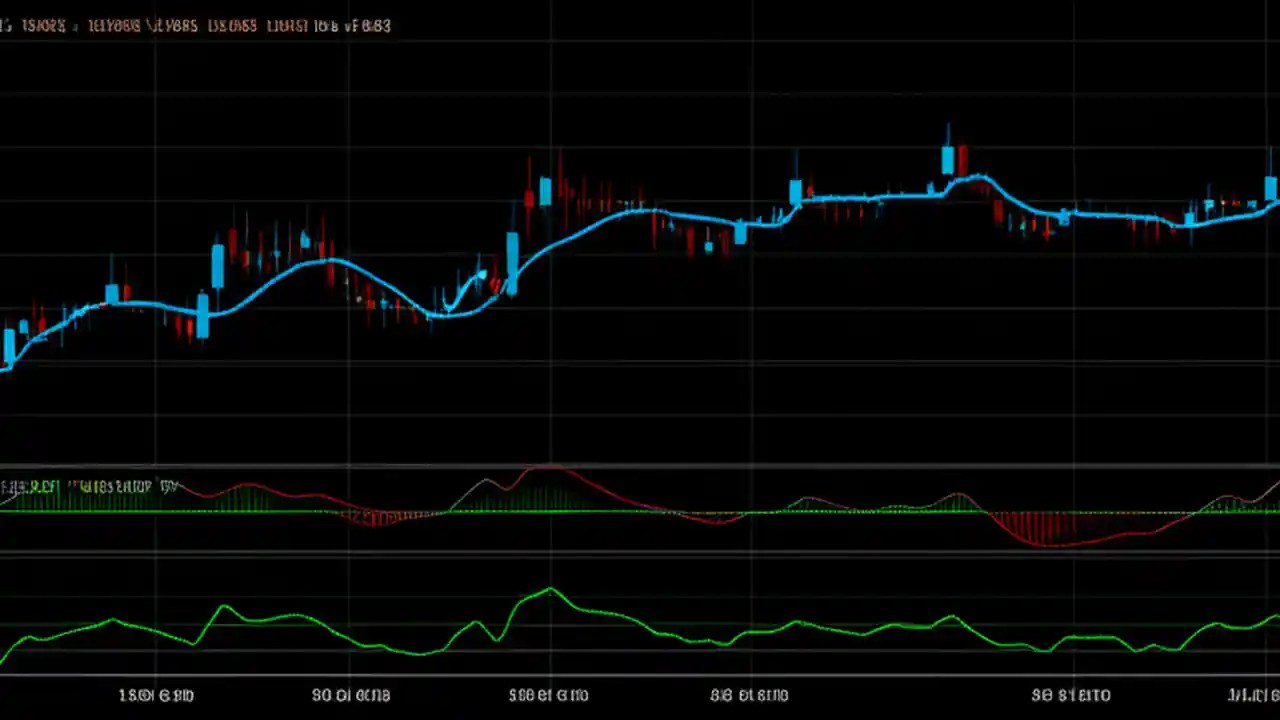The height and width of the screenshot is (720, 1280).
Task: Click the first timestamp label on the bottom axis
Action: [x=155, y=695]
